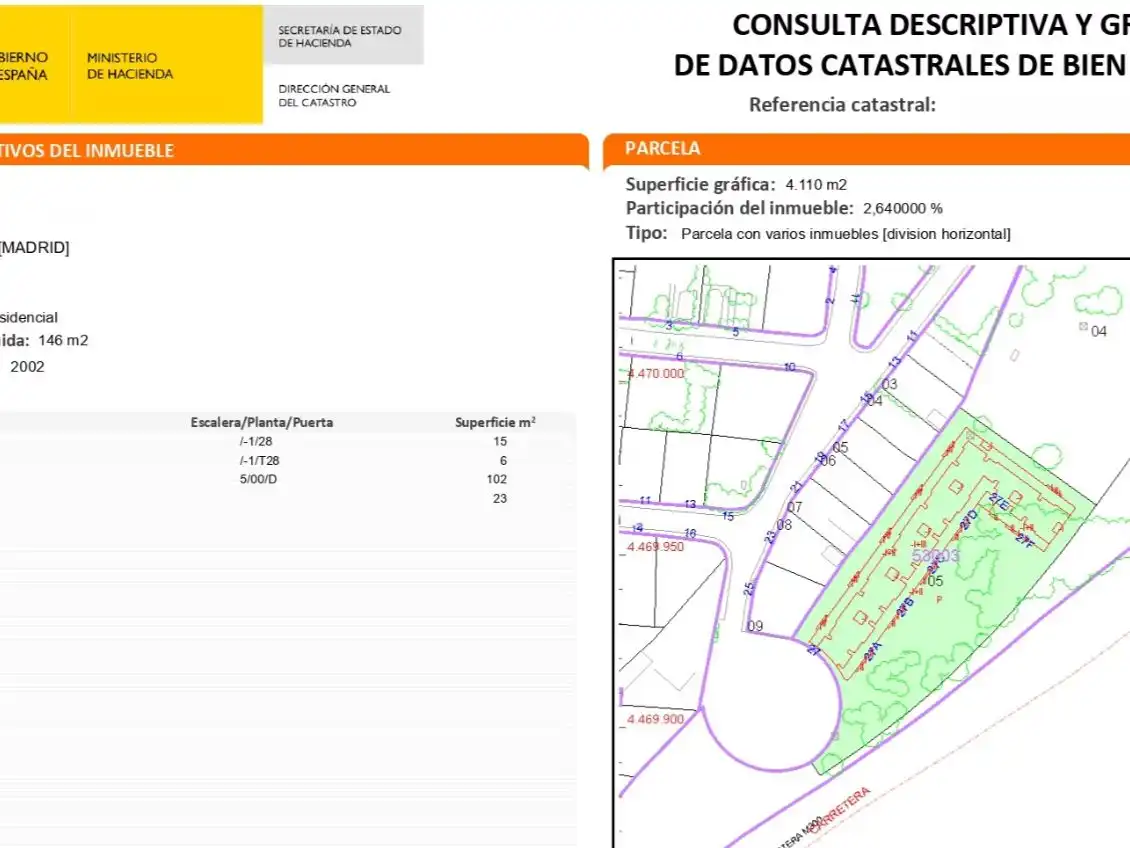This screenshot has width=1130, height=848.
Task: Click the Tipo description of the parcel
Action: (x=845, y=234)
